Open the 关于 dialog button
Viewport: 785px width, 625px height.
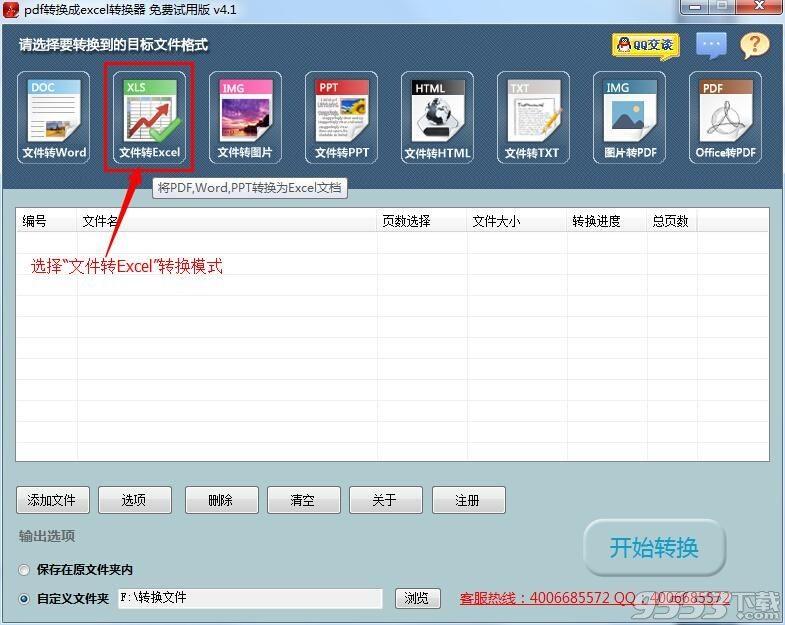point(386,500)
